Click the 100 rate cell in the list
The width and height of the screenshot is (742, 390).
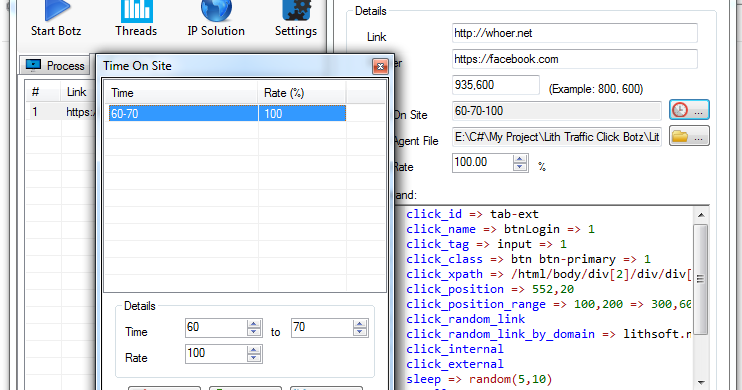(302, 114)
